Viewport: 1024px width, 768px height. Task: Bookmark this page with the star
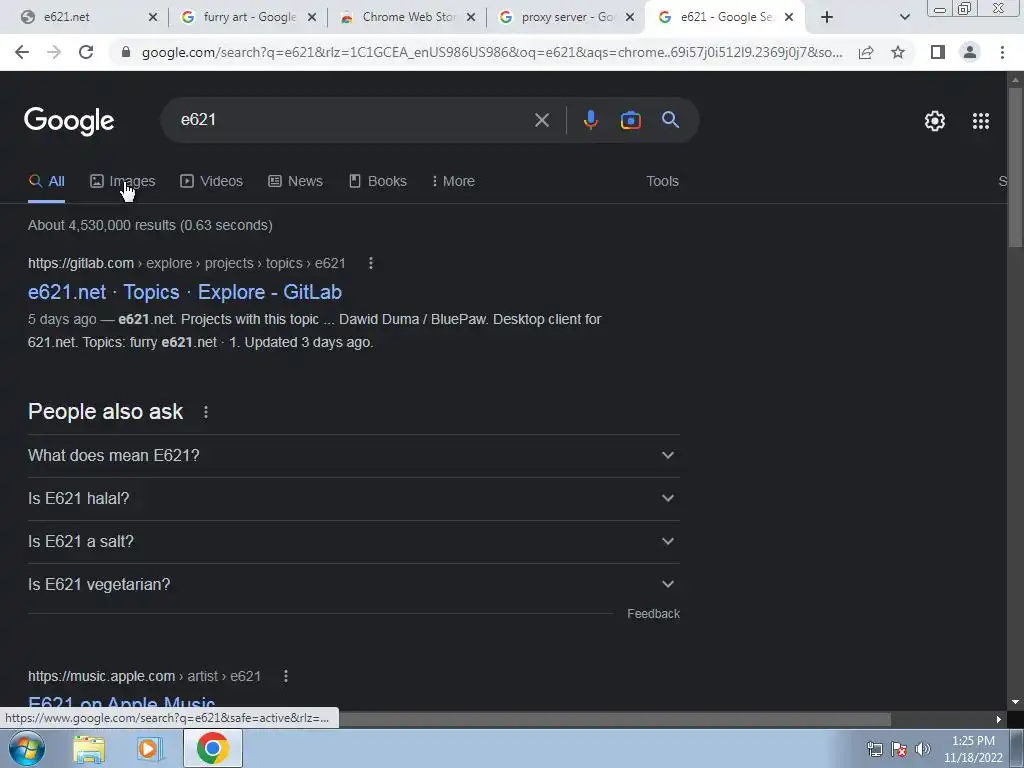[x=898, y=52]
